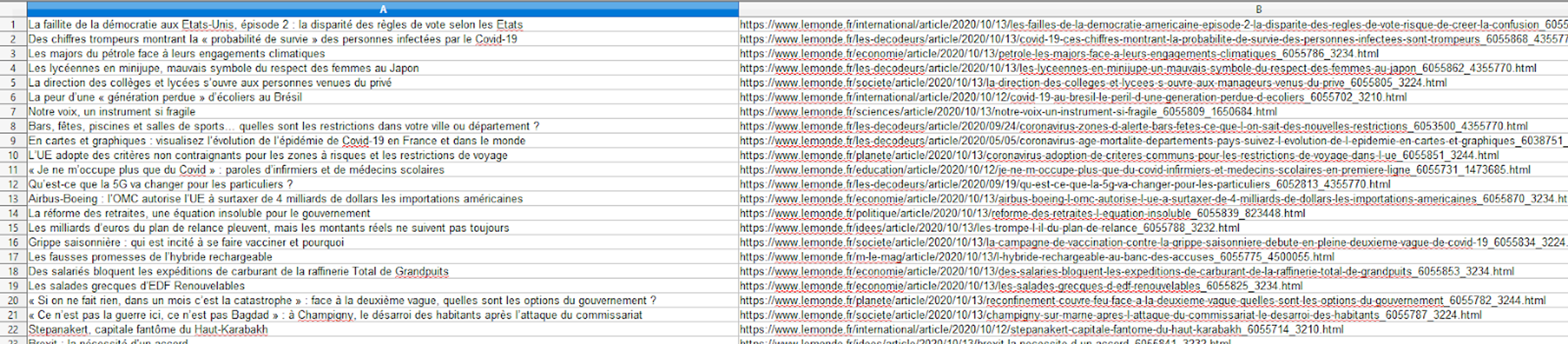The height and width of the screenshot is (344, 1568).
Task: Click cell 'Je ne m'occupe plus que du Covid'
Action: 383,170
